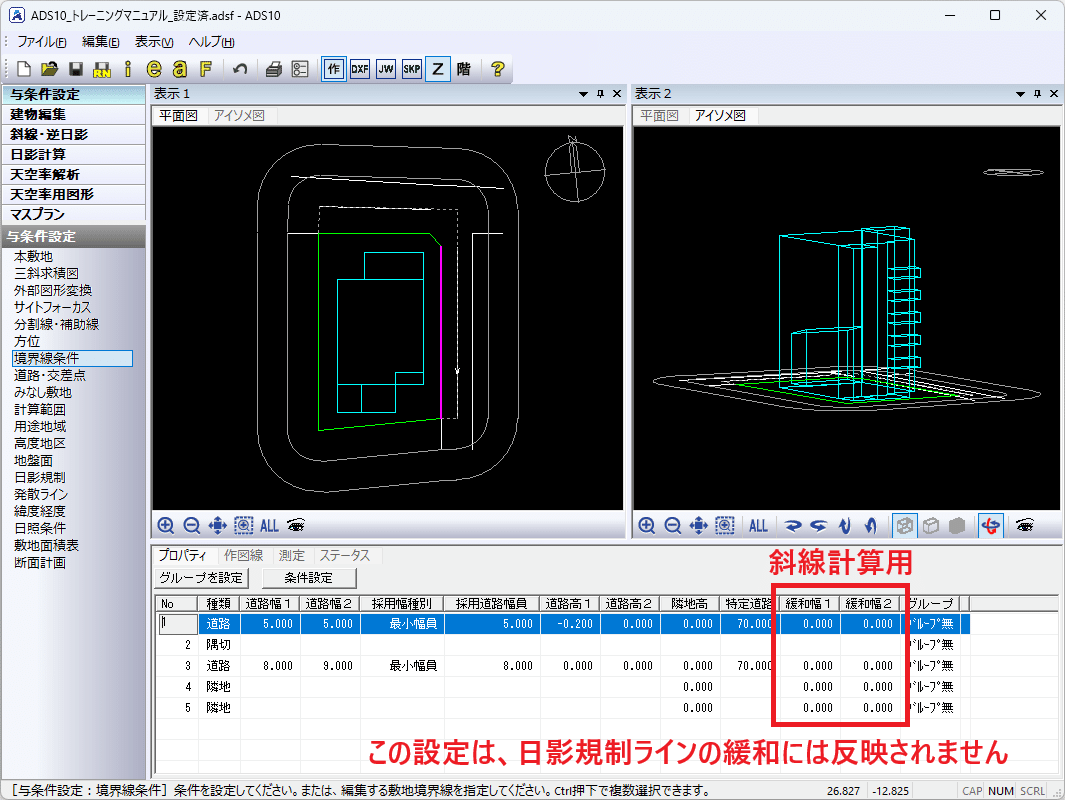The image size is (1065, 800).
Task: Click No cell of row 1
Action: (178, 623)
